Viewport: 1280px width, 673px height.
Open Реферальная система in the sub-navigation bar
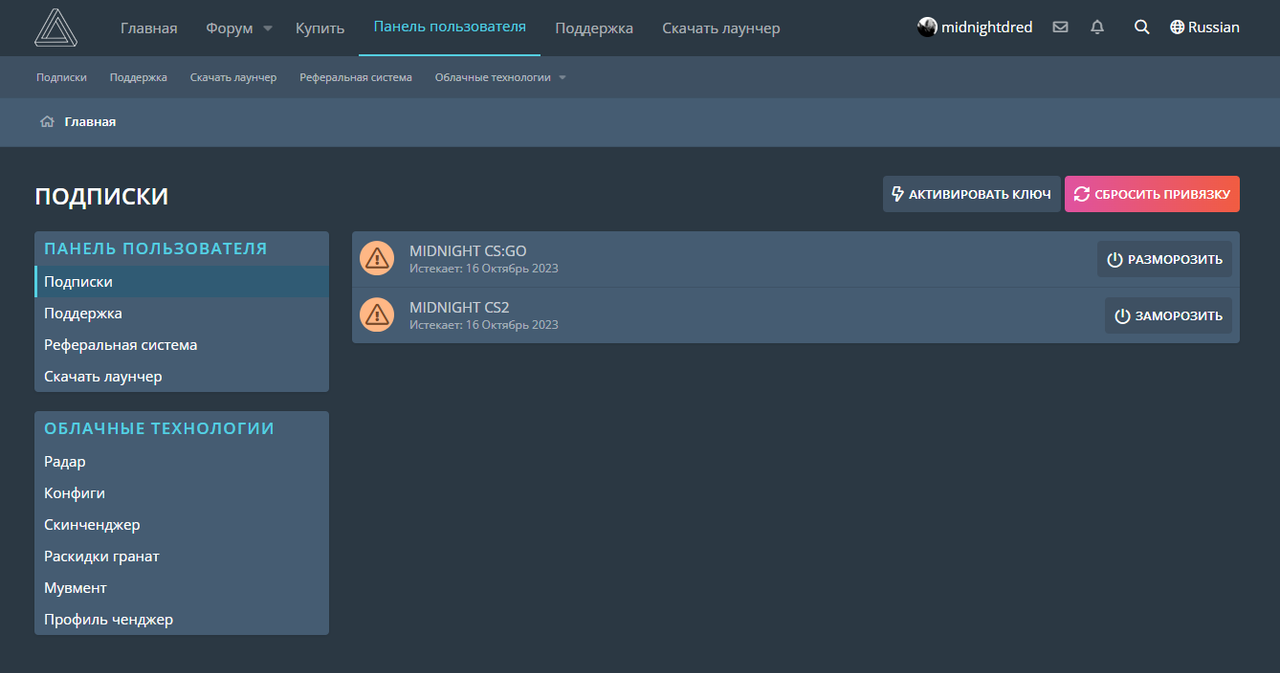coord(356,77)
